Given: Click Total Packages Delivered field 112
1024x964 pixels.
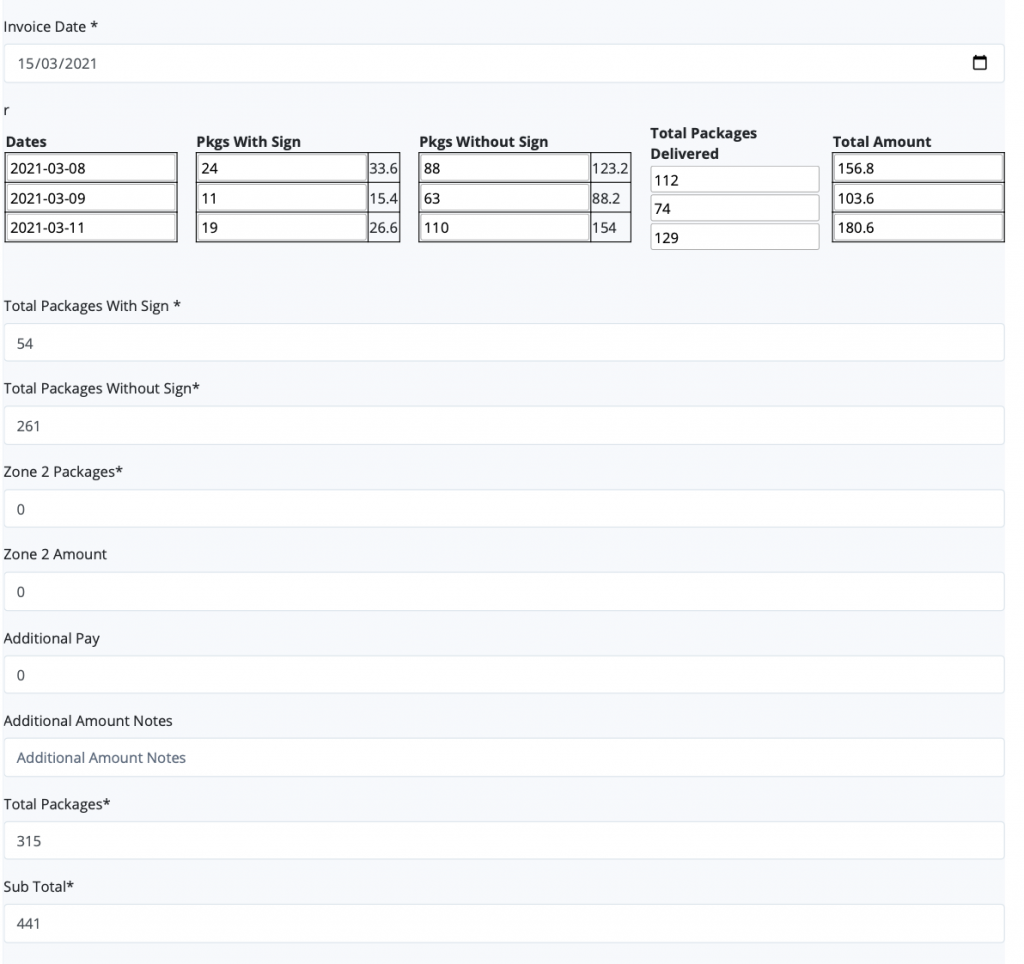Looking at the screenshot, I should coord(735,180).
